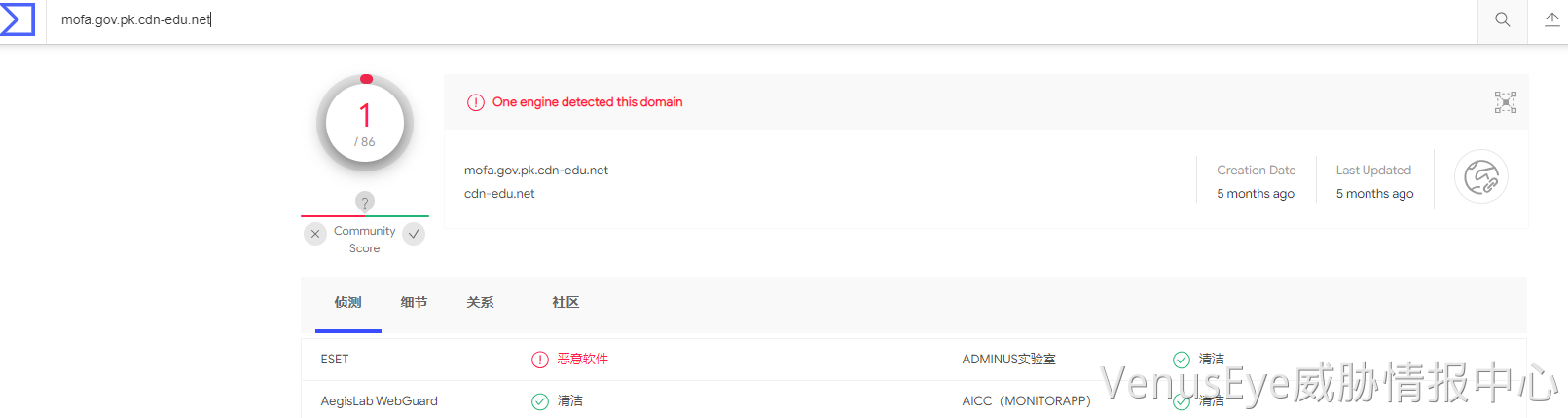Click the magnifier search icon
Screen dimensions: 1568x418
point(1503,19)
